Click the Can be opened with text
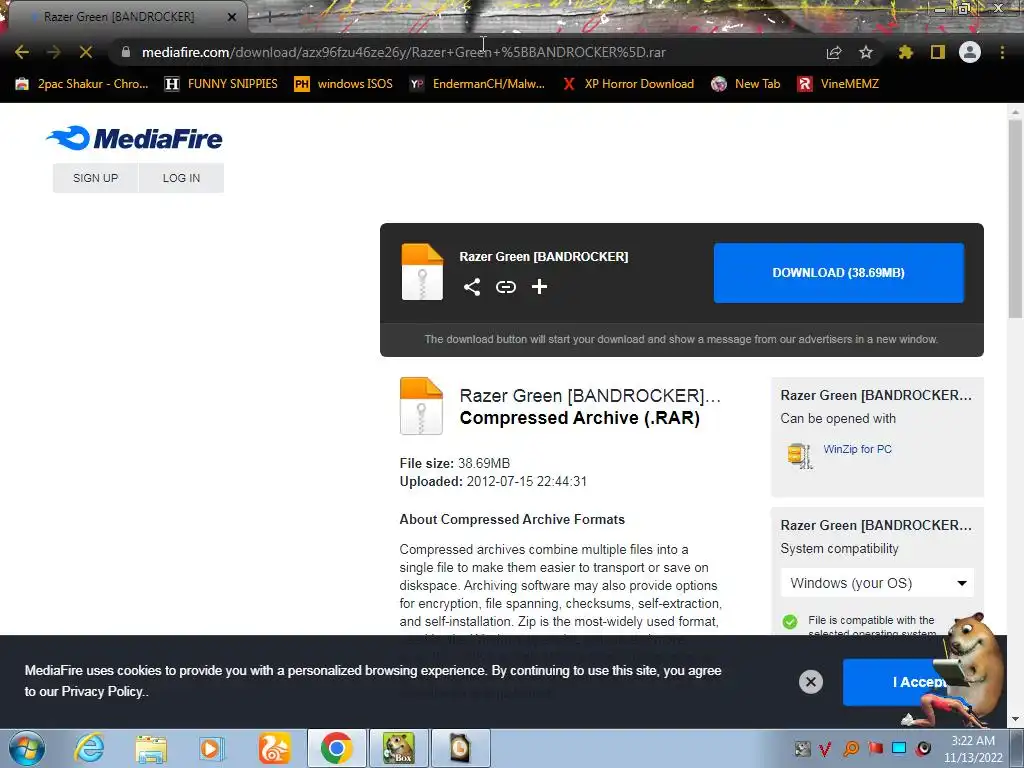Image resolution: width=1024 pixels, height=768 pixels. tap(838, 419)
